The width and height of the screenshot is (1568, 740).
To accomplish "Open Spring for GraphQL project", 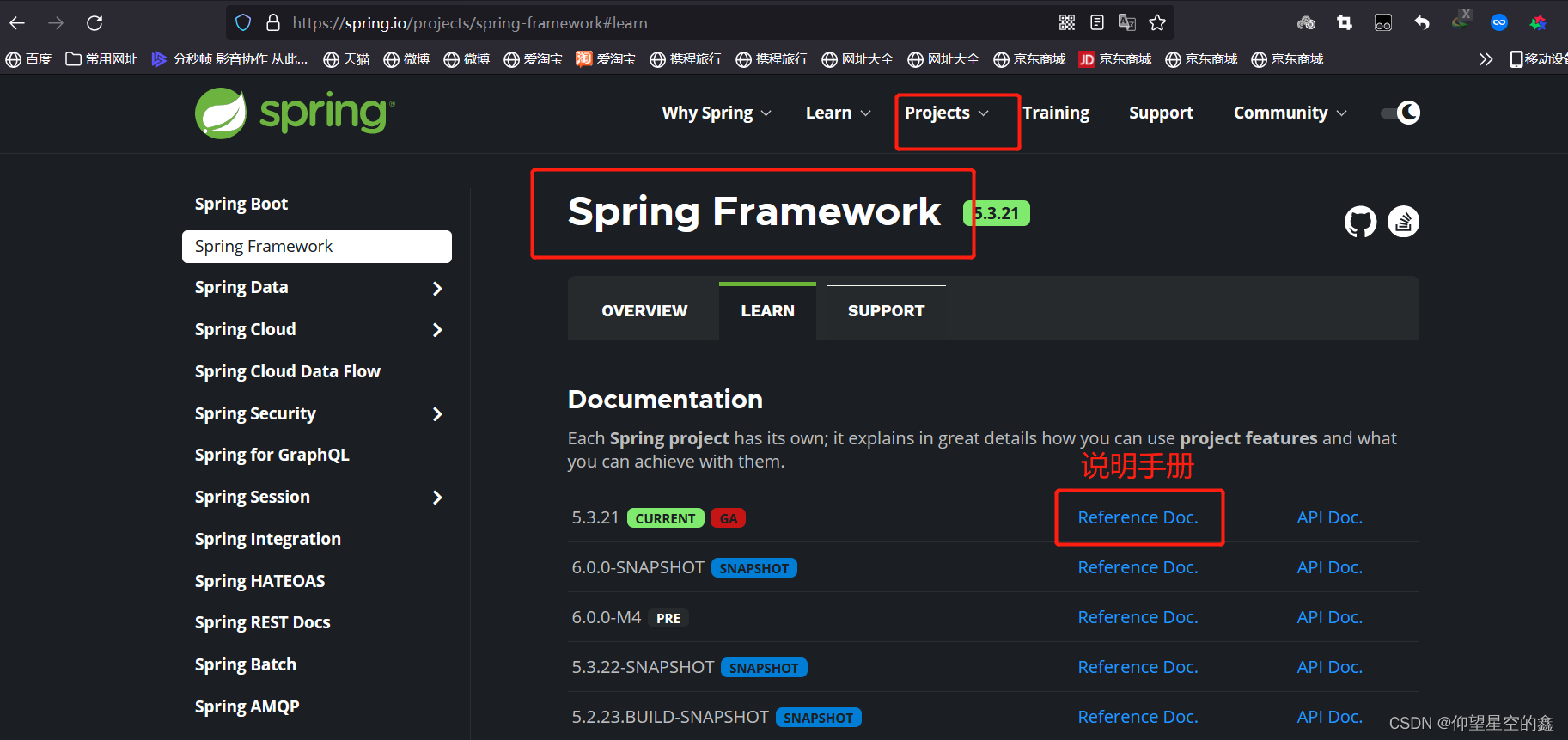I will tap(272, 455).
